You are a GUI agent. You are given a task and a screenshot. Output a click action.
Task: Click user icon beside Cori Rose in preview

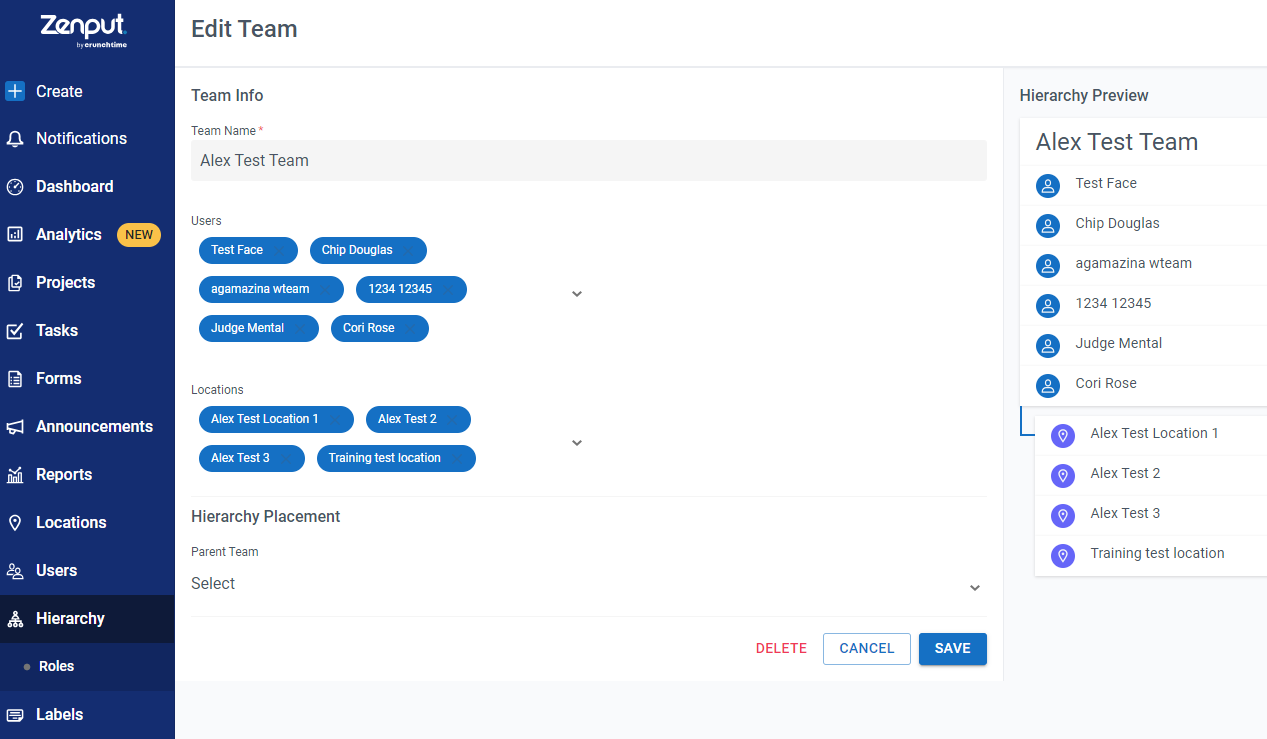pos(1048,385)
